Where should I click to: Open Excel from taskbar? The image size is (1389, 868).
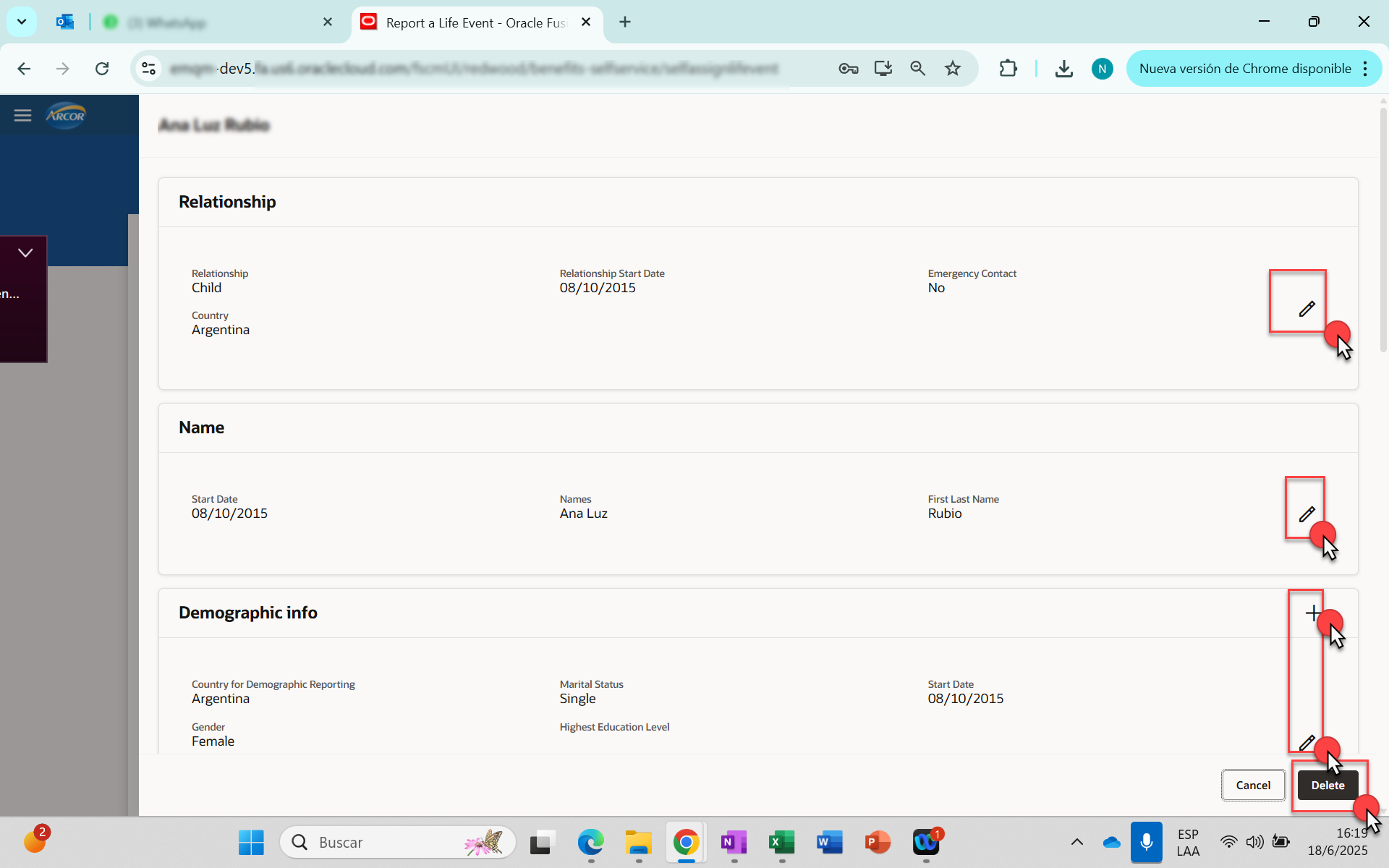[x=781, y=842]
